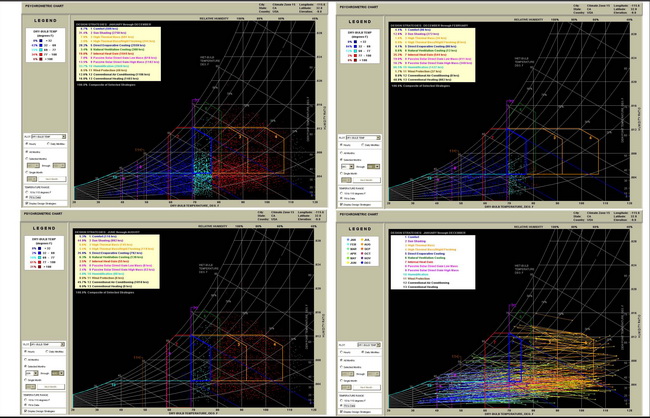Click Next Month button in January–December hourly chart
Screen dimensions: 650x418
[52, 179]
